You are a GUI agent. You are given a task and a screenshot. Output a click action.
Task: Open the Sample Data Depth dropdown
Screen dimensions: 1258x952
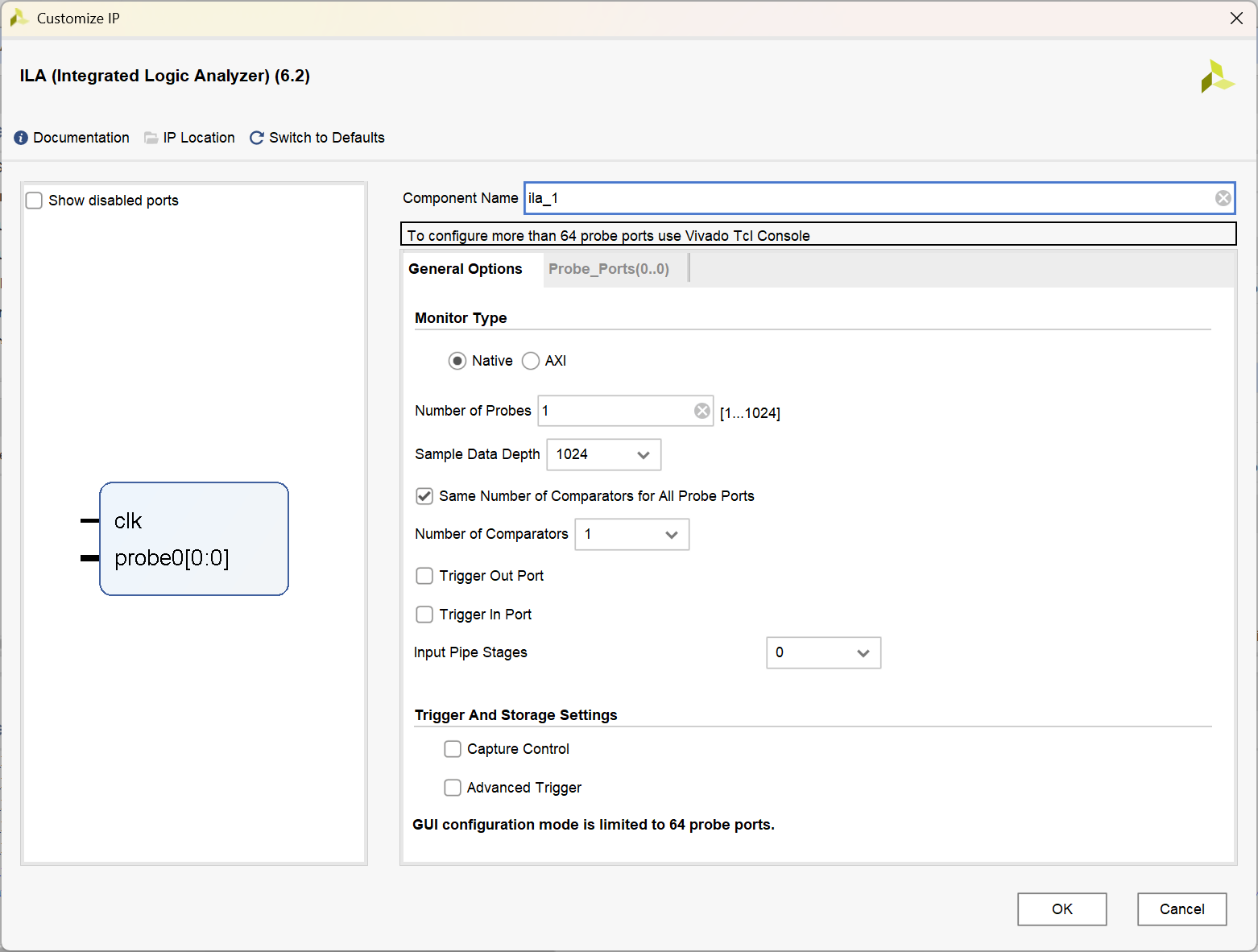(x=604, y=454)
